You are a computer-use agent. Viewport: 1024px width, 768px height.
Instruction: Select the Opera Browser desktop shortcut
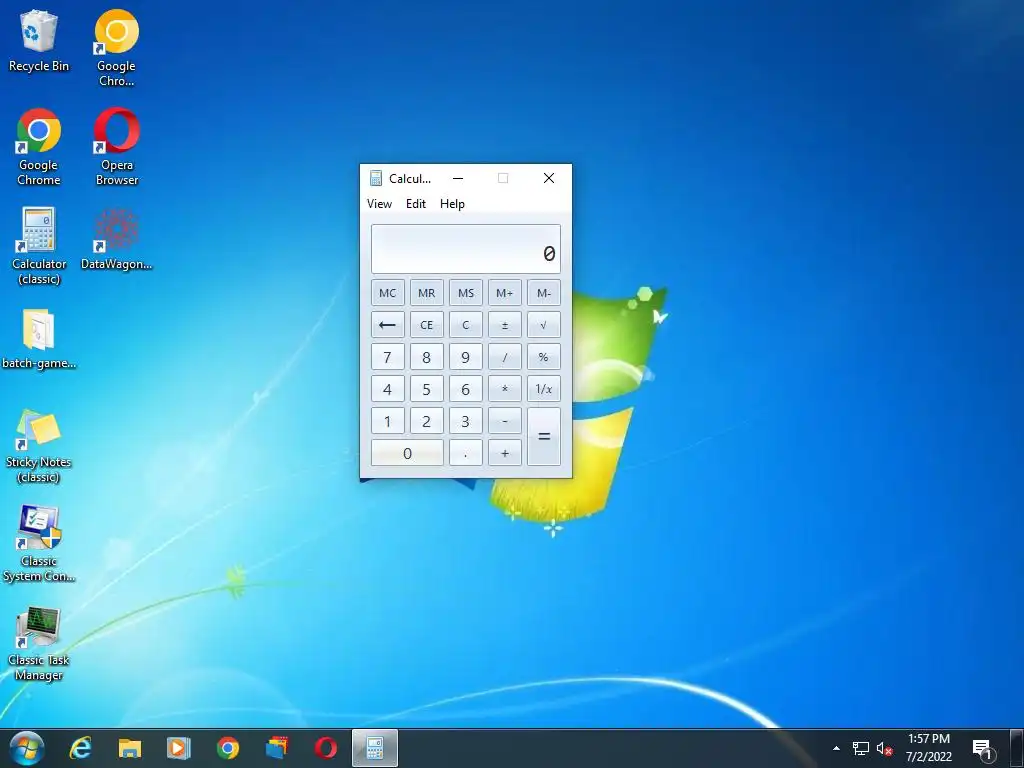pos(117,148)
